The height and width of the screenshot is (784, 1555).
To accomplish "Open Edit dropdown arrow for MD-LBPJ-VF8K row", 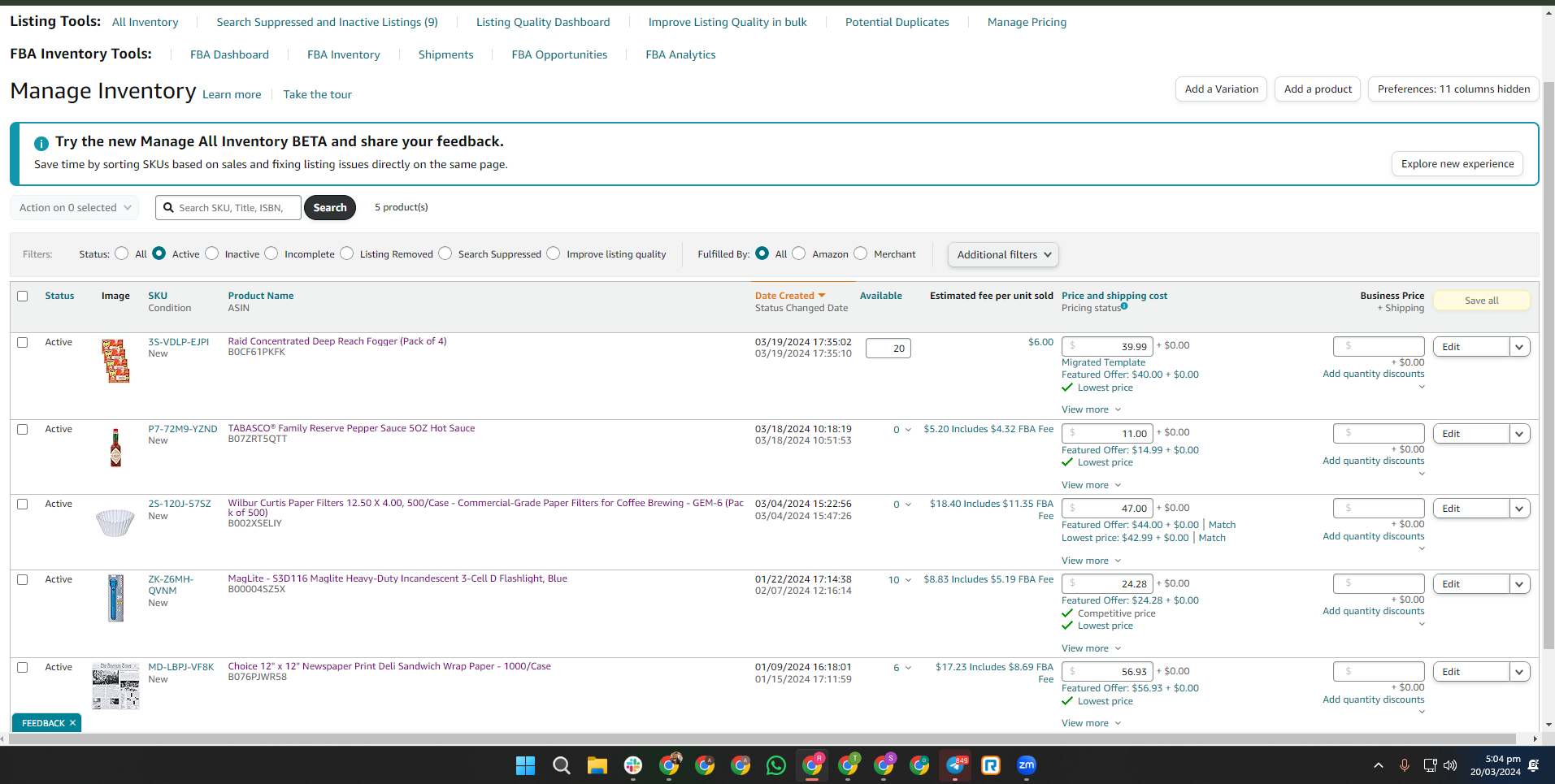I will 1519,672.
